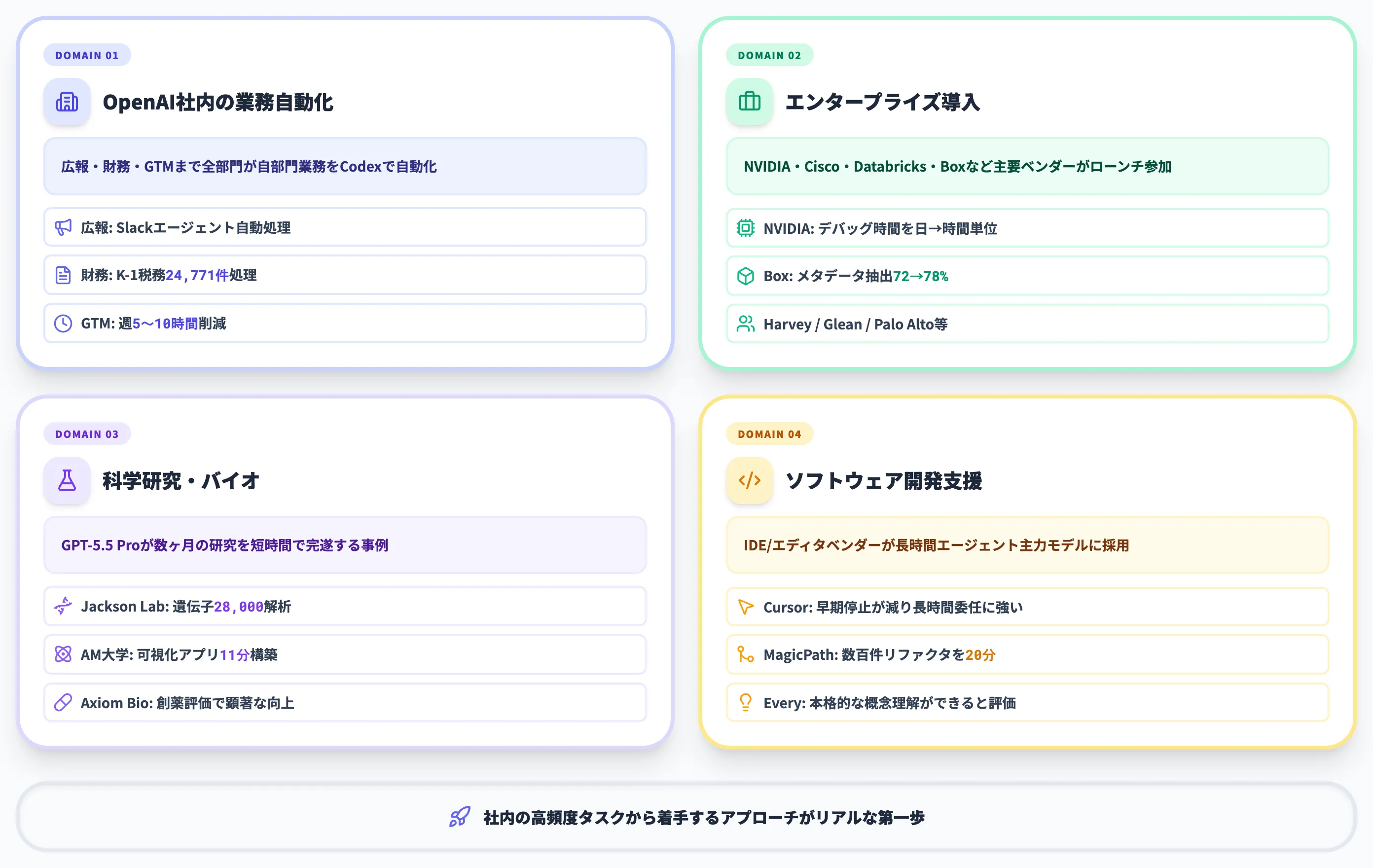Select the key icon on the MagicPath row
This screenshot has height=868, width=1373.
point(746,655)
